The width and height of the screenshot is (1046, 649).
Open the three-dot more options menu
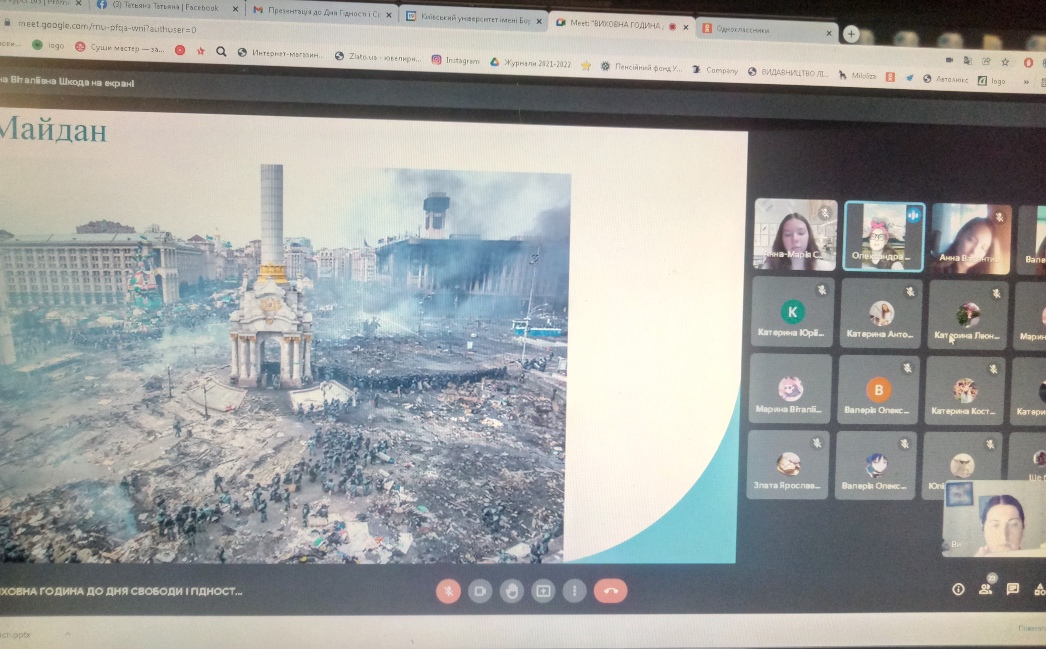(574, 590)
